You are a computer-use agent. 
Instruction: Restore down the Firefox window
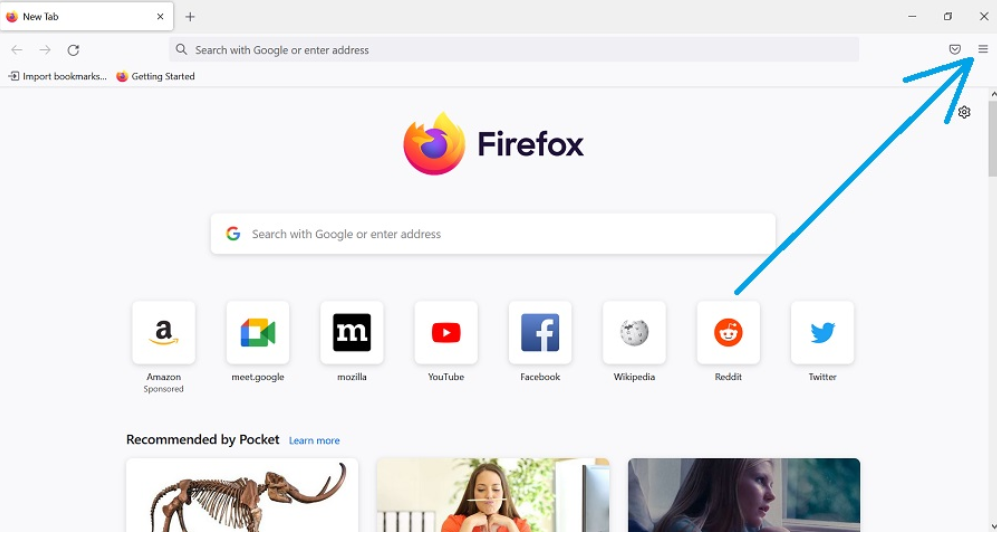947,17
